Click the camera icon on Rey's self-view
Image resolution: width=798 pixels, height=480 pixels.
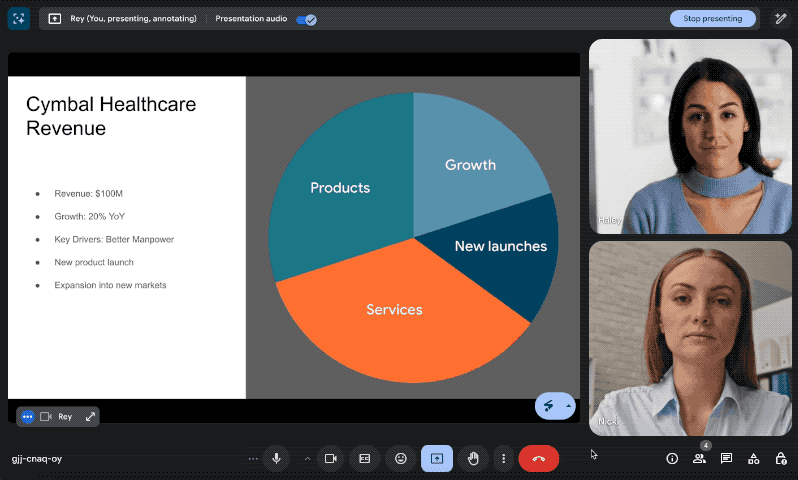coord(46,416)
